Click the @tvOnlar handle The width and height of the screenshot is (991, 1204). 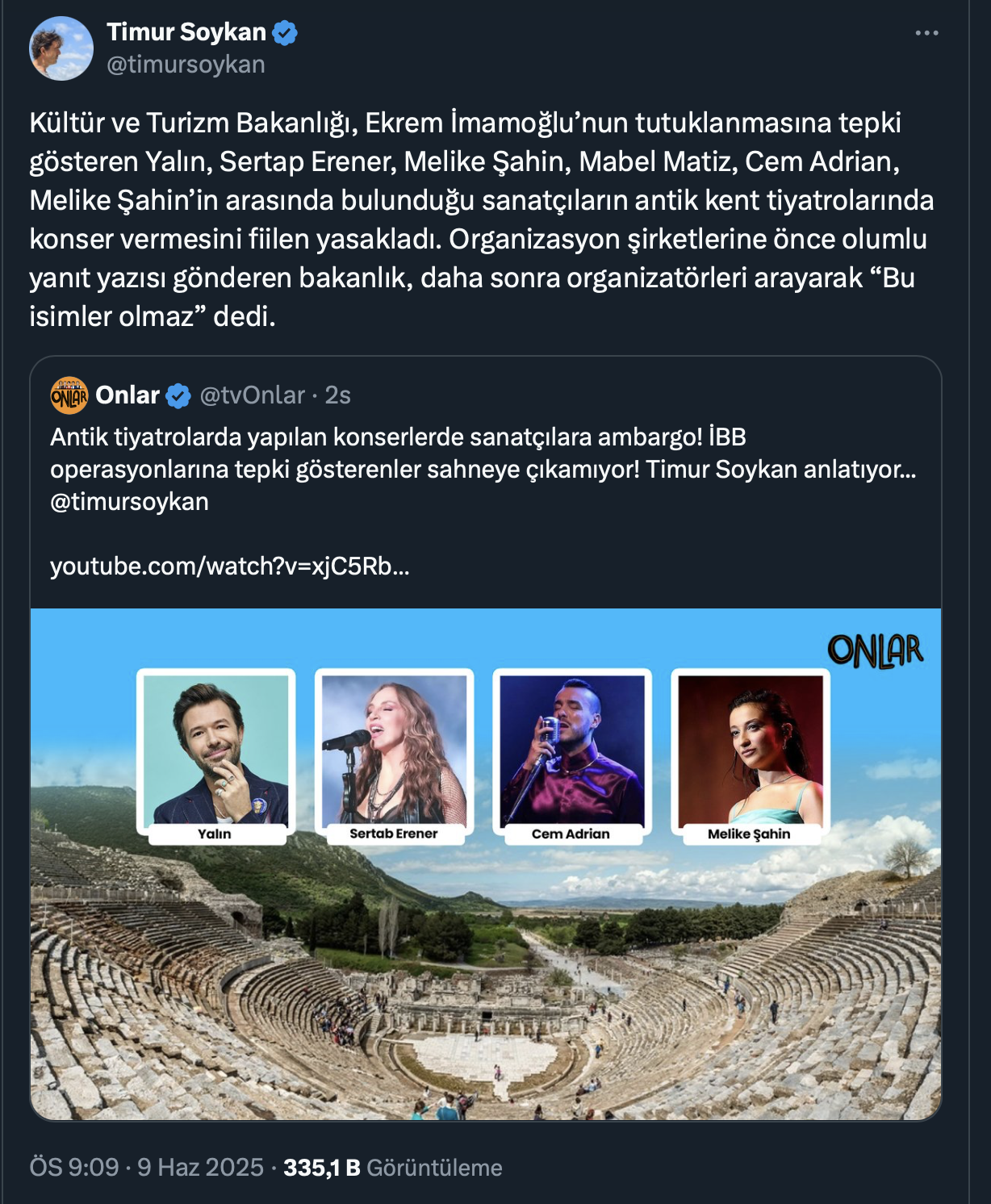point(252,395)
